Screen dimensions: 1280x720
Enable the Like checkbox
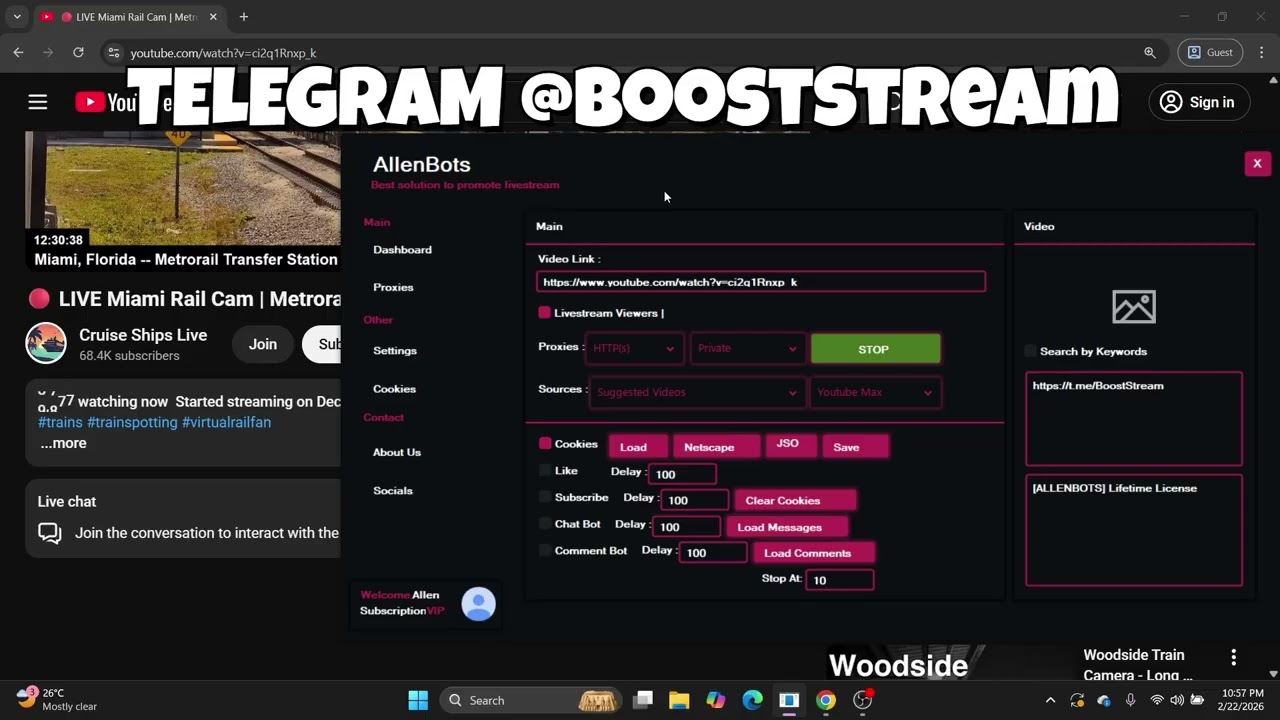pyautogui.click(x=545, y=470)
